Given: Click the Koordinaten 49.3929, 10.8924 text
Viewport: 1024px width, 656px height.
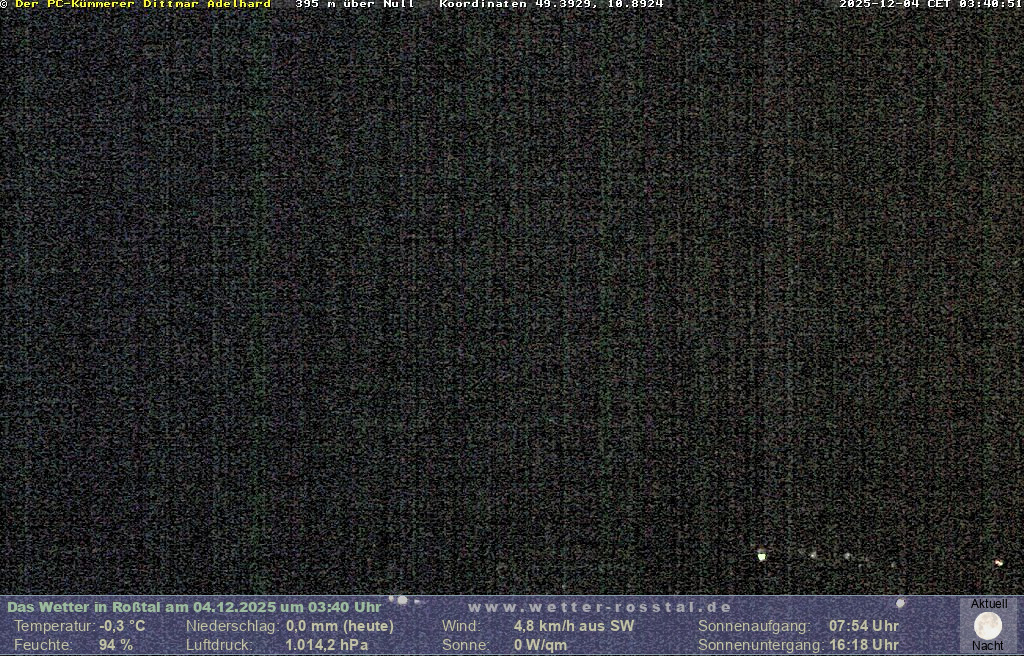Looking at the screenshot, I should click(551, 4).
